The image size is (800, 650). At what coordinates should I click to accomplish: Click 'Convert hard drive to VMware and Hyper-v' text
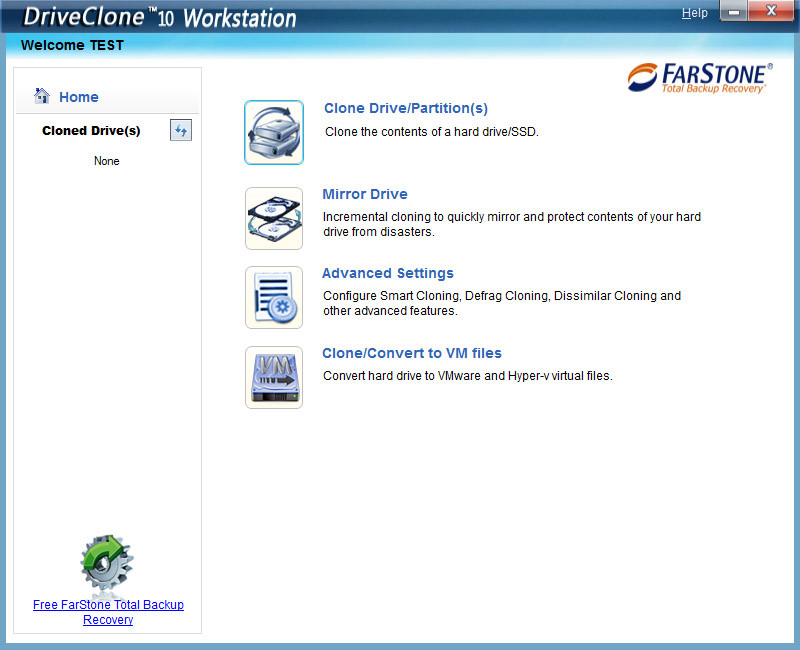[468, 376]
